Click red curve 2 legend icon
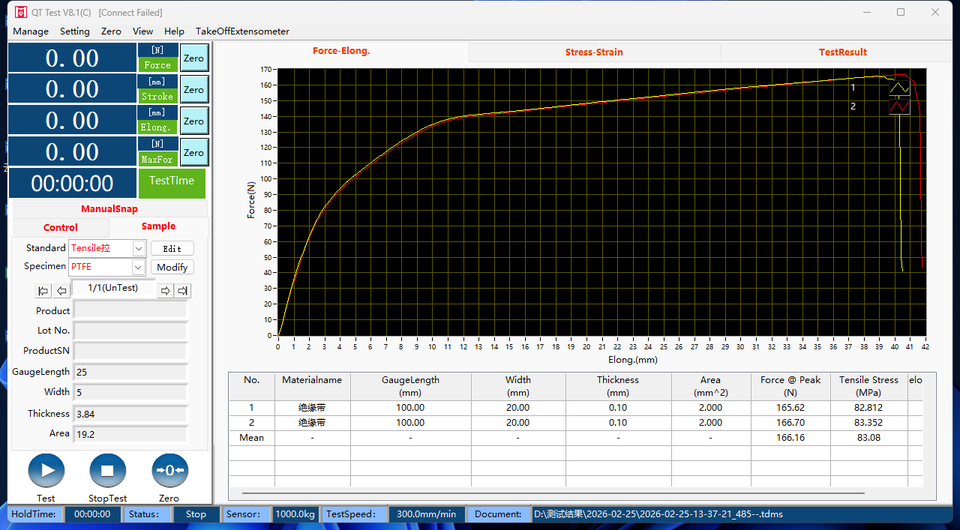The width and height of the screenshot is (960, 530). point(899,106)
